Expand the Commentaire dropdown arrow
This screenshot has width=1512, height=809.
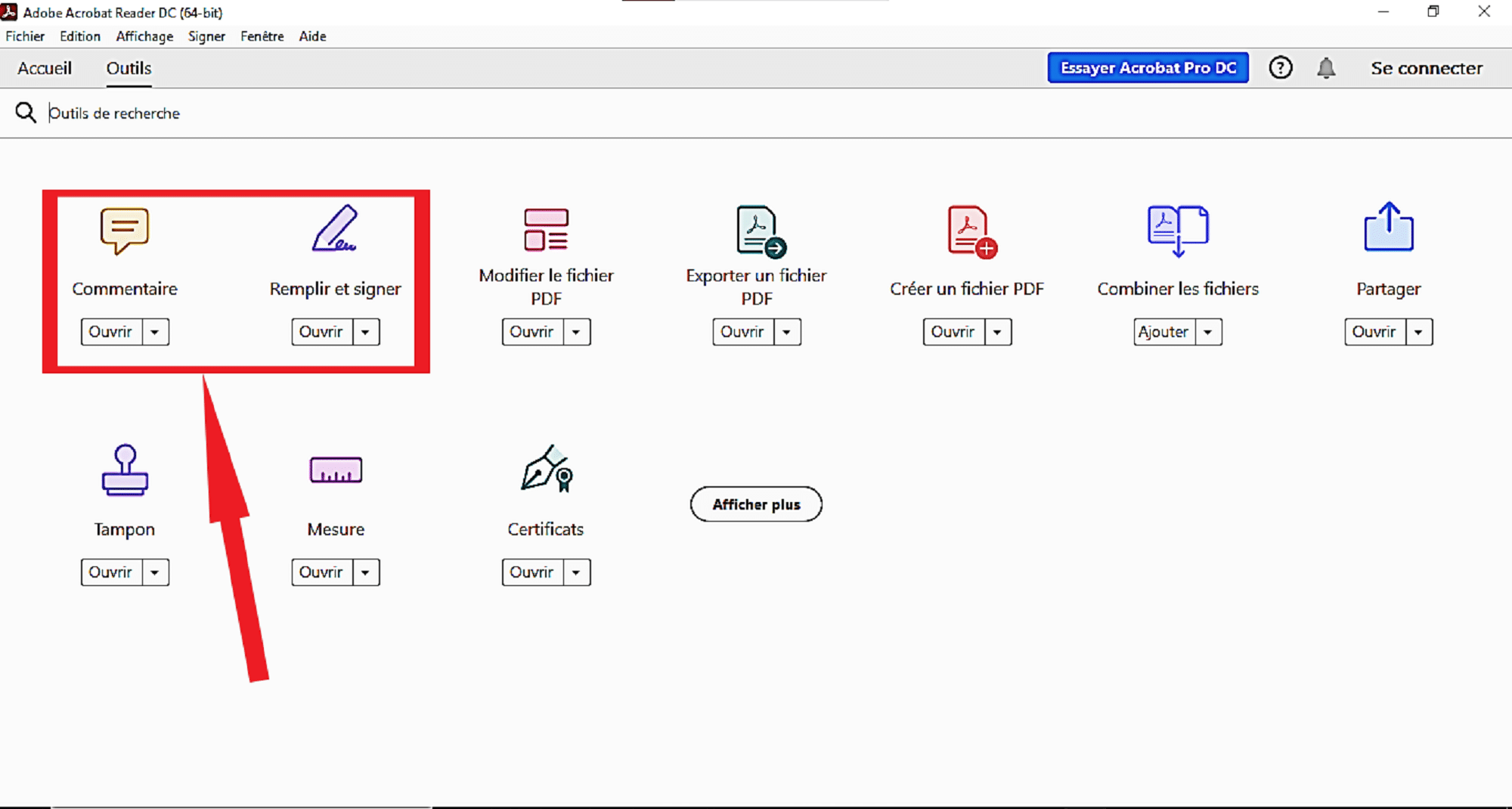coord(156,332)
